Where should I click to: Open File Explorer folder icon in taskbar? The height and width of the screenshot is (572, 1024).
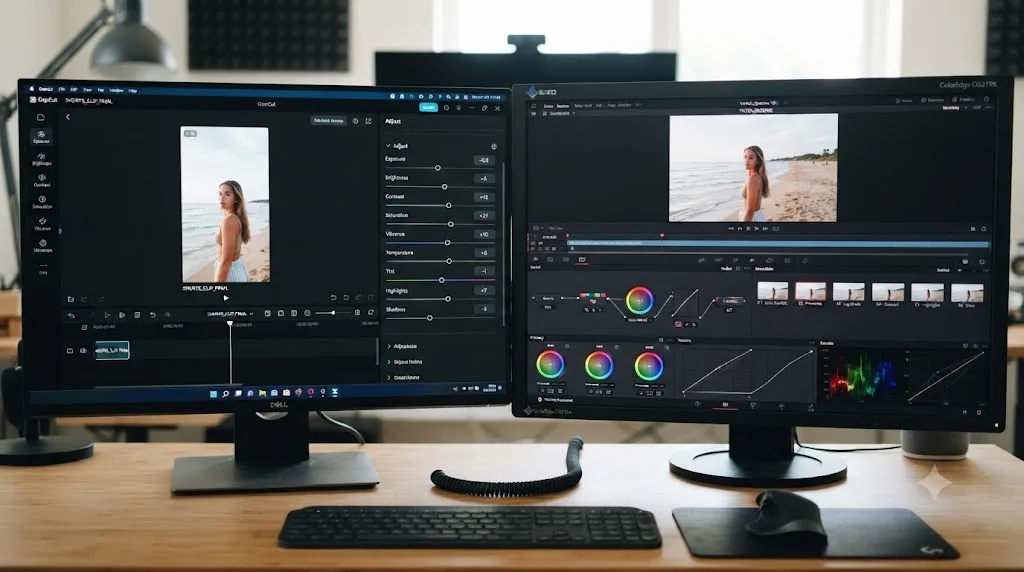263,393
